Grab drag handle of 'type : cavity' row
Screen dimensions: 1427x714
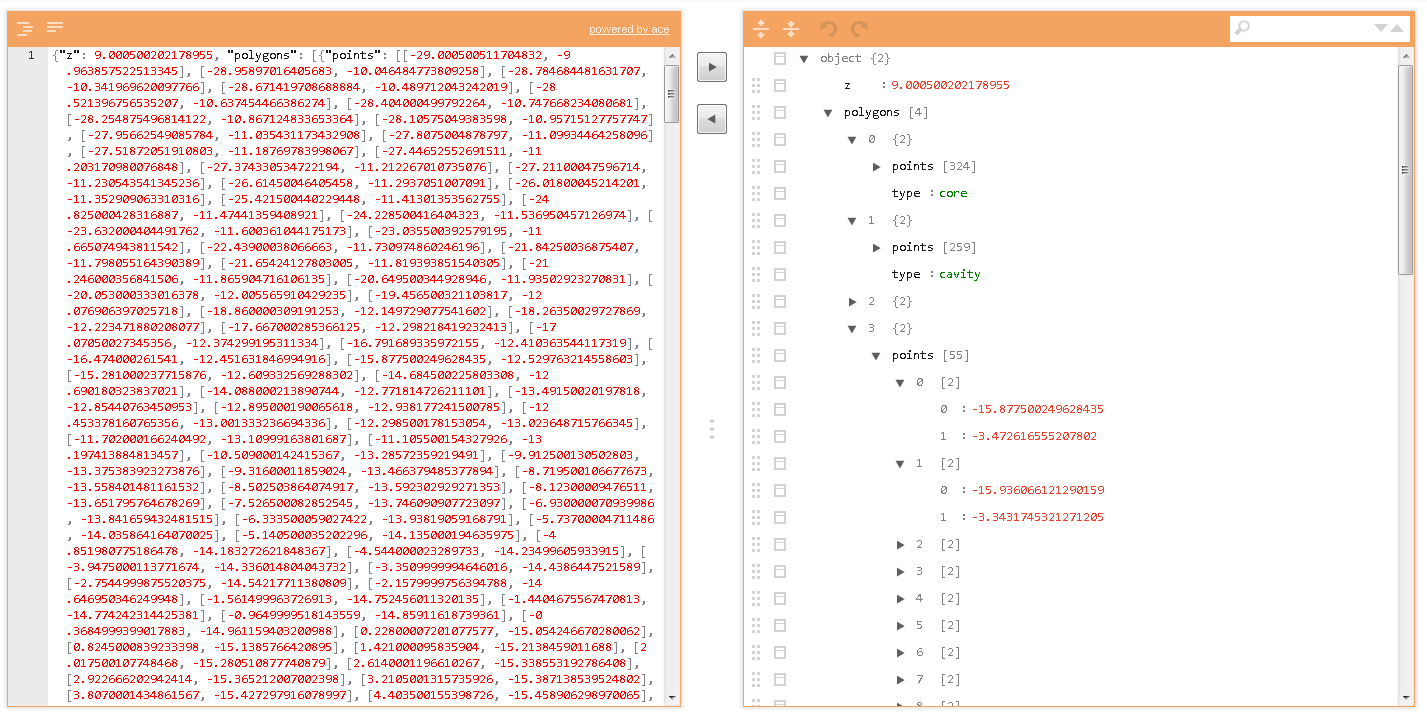(757, 274)
